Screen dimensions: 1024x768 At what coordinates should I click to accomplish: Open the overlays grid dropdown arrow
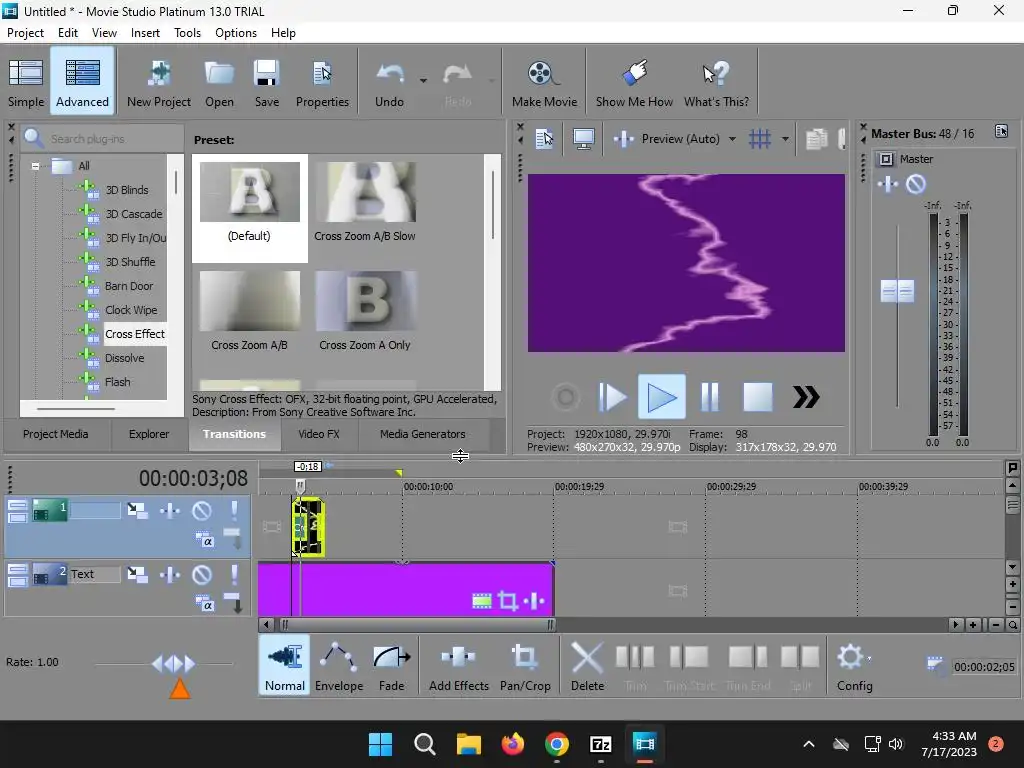coord(785,138)
